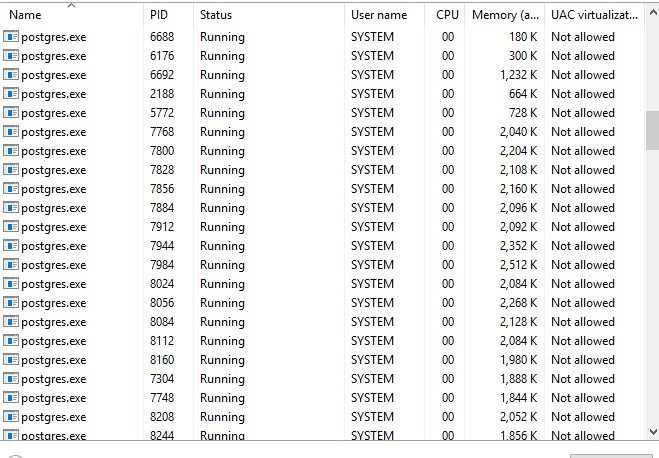
Task: Select postgres.exe name in PID 6688 row
Action: tap(54, 37)
